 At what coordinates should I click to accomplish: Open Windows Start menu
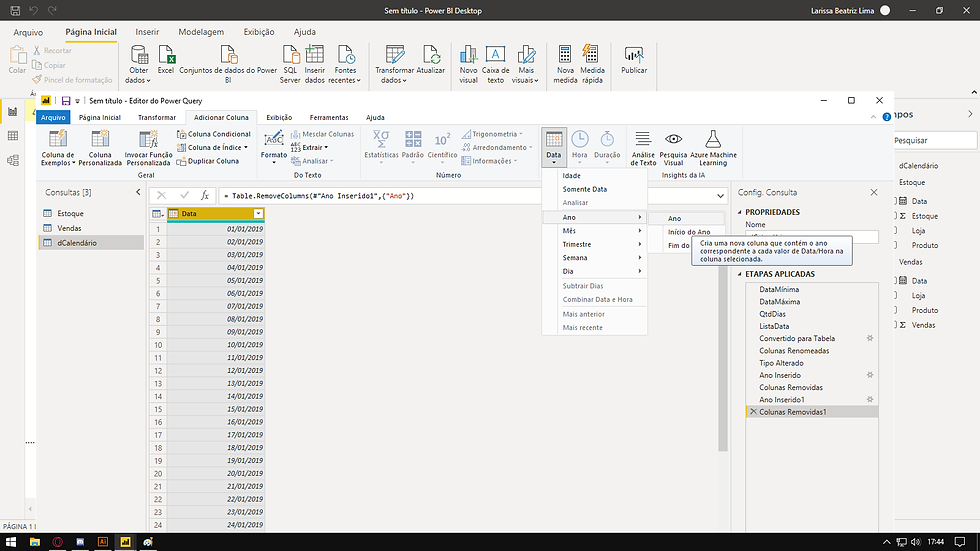pyautogui.click(x=11, y=542)
